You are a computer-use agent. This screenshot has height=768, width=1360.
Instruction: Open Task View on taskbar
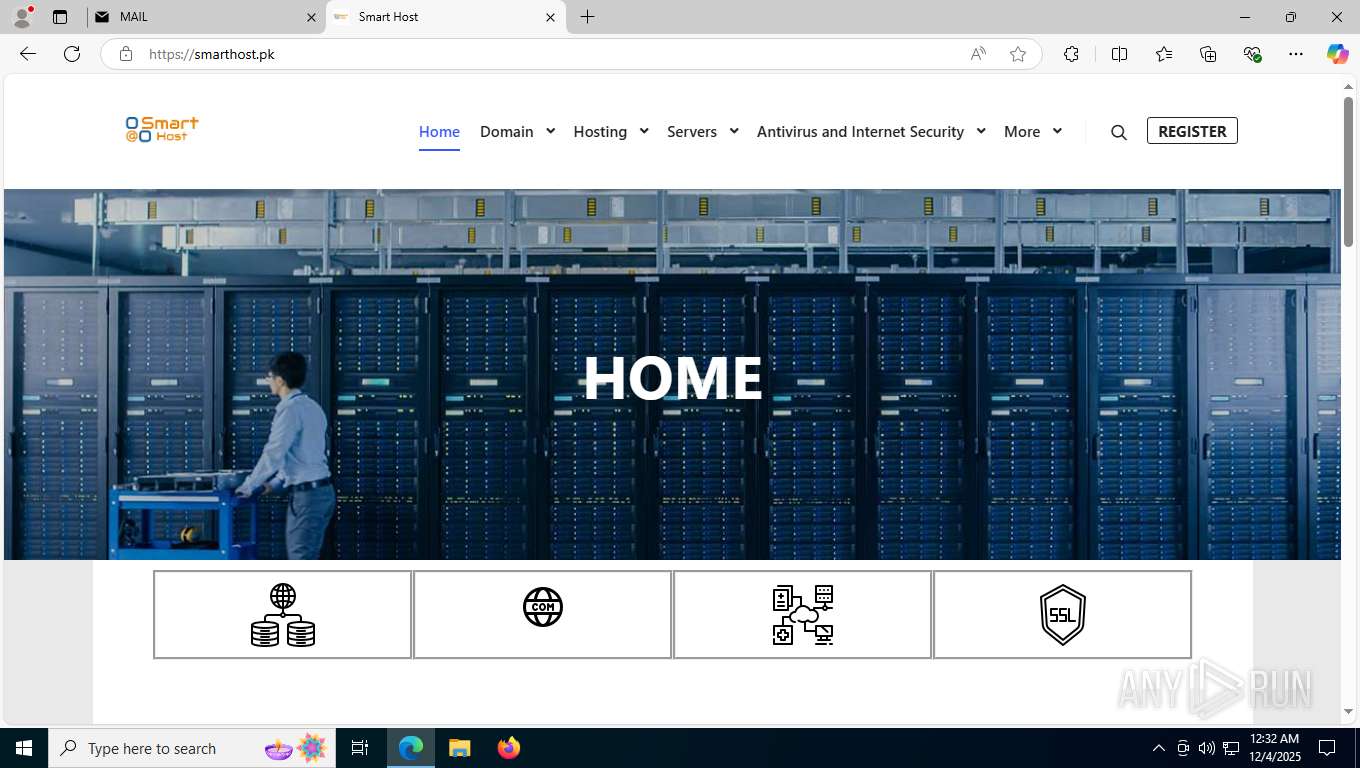click(x=360, y=748)
